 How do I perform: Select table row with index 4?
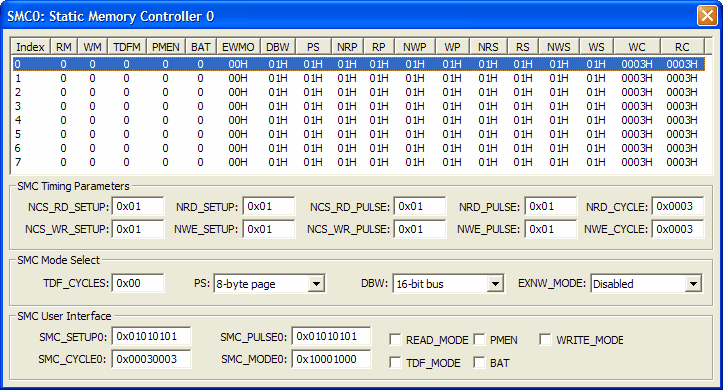(x=359, y=120)
